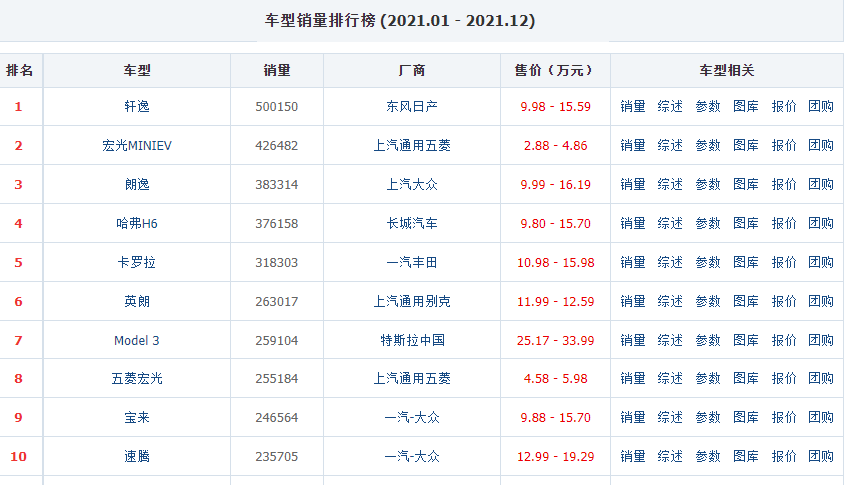Image resolution: width=848 pixels, height=487 pixels.
Task: View 团购 for Model 3 row
Action: [821, 340]
